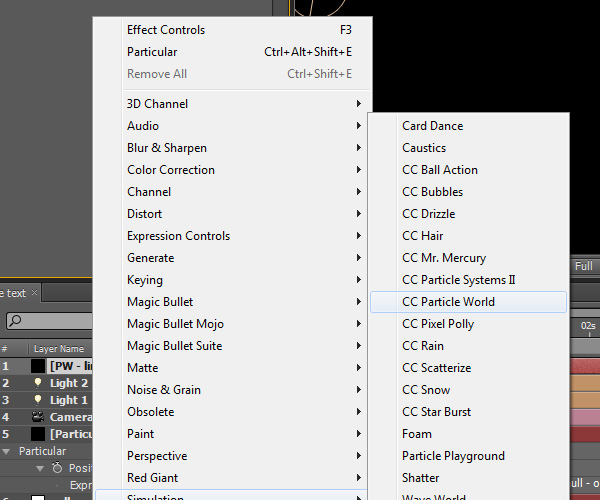The height and width of the screenshot is (500, 600).
Task: Select the Particular layer row 5
Action: [x=46, y=434]
